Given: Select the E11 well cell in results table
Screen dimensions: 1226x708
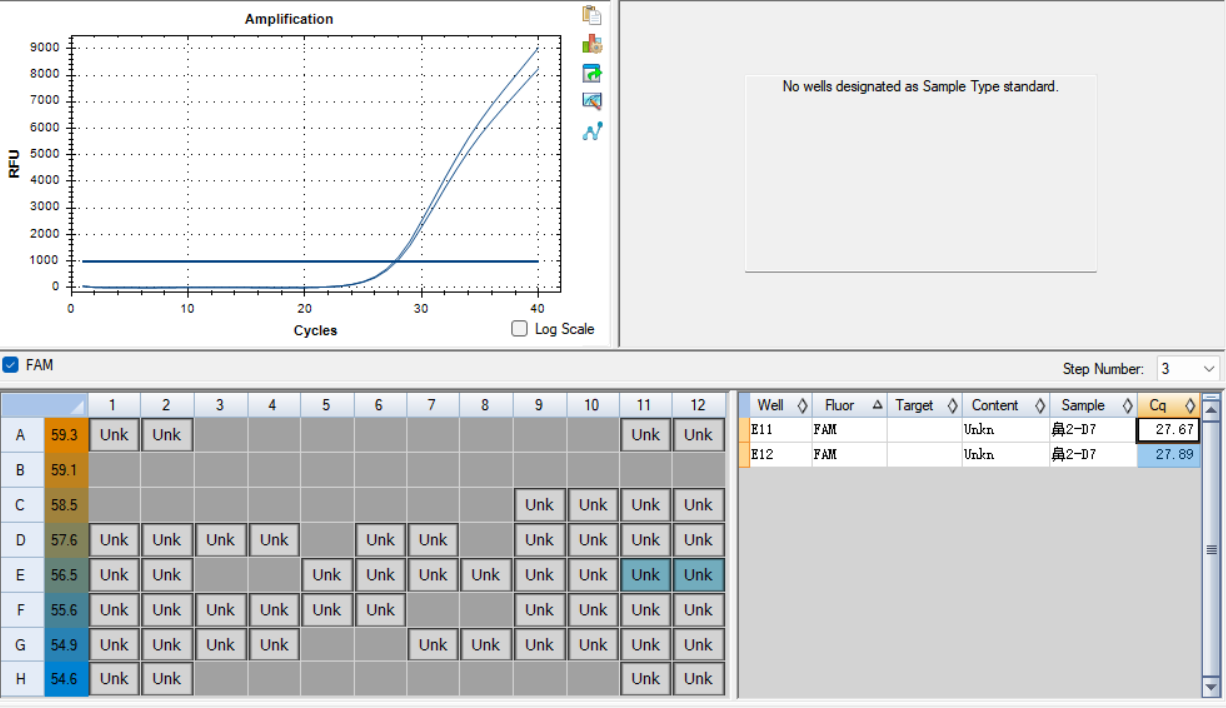Looking at the screenshot, I should [780, 430].
